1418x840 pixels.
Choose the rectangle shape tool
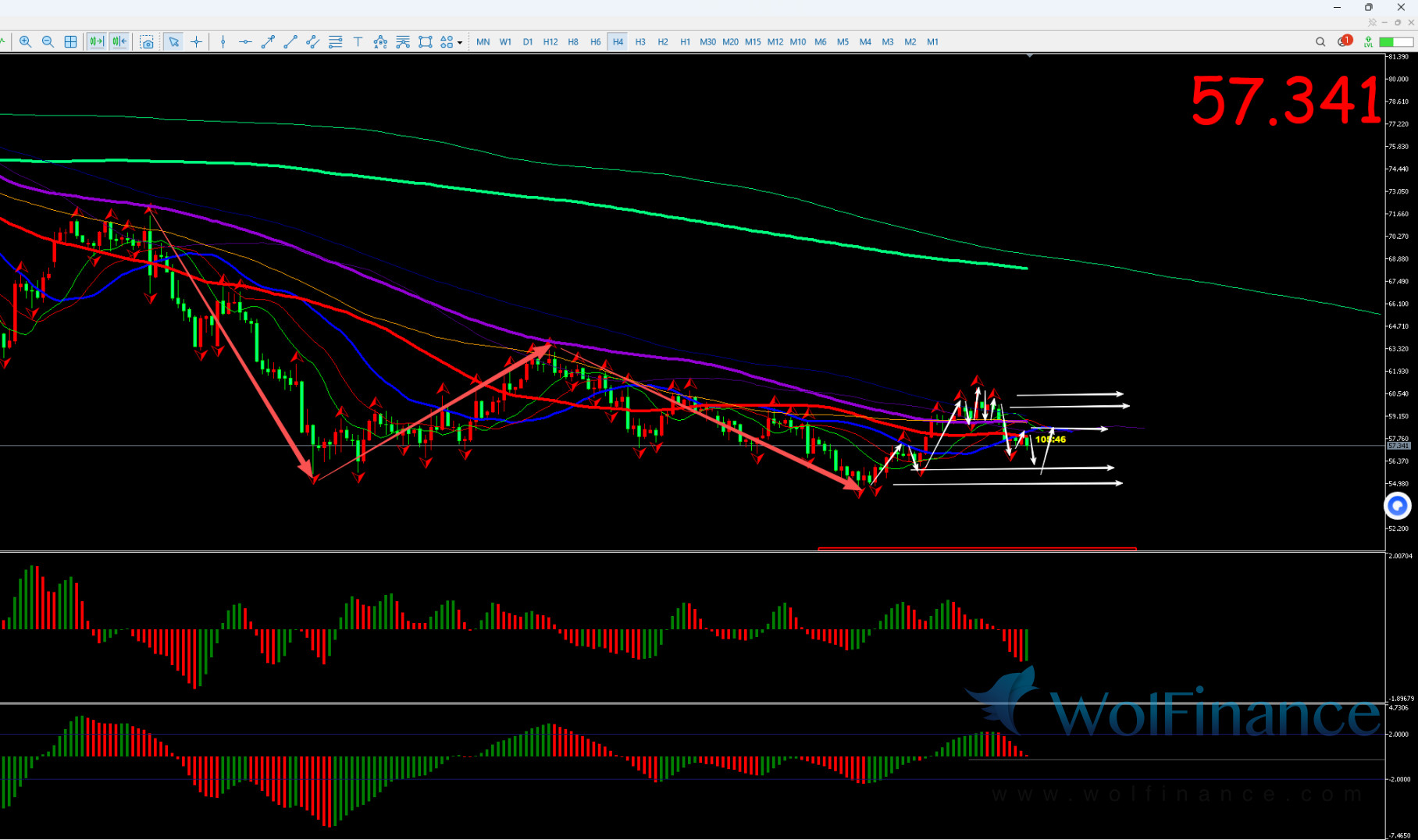point(426,42)
